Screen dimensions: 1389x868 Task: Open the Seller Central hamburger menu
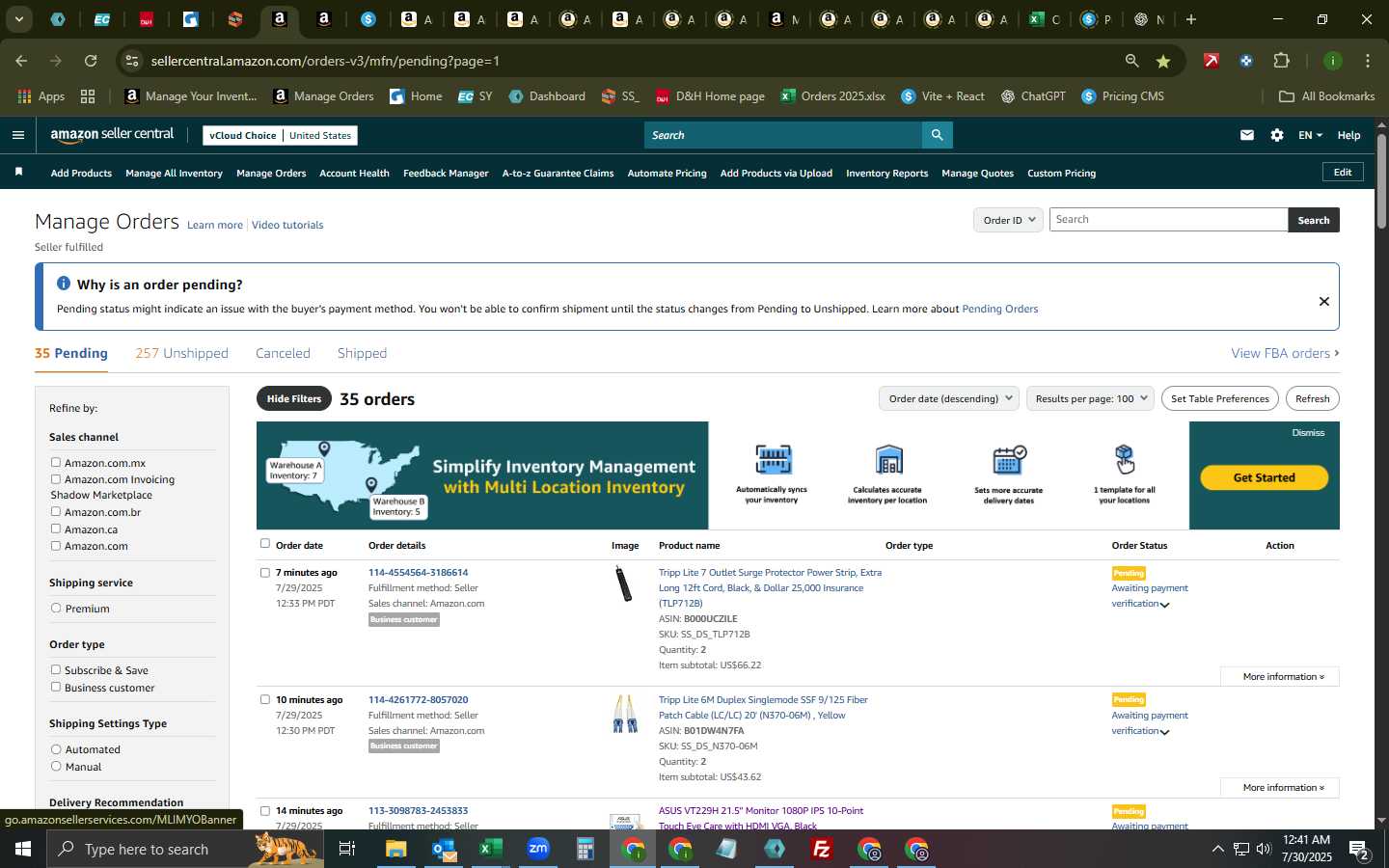(17, 135)
